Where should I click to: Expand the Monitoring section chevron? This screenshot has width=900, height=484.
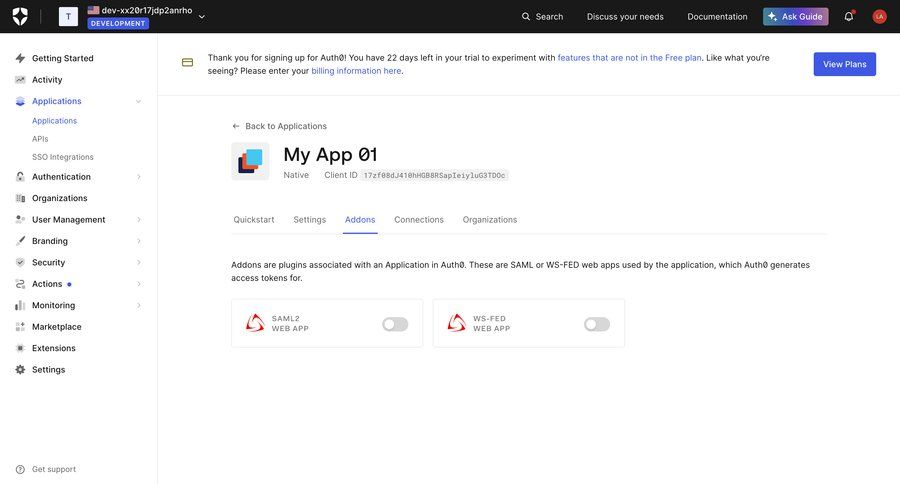[138, 305]
